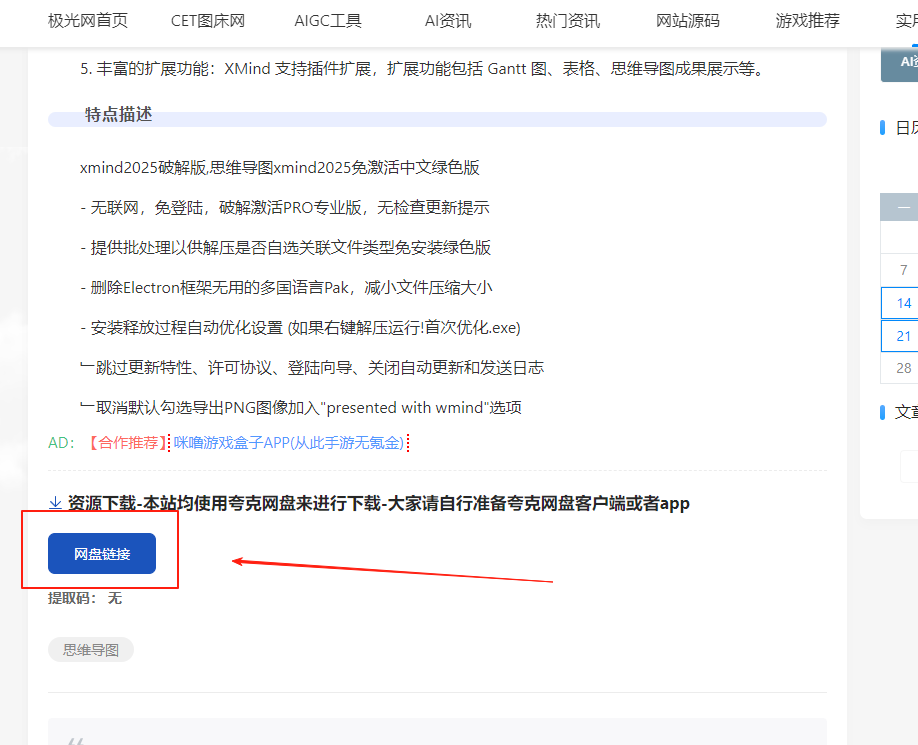The image size is (918, 745).
Task: Click the 提取码: 无 text
Action: tap(85, 598)
